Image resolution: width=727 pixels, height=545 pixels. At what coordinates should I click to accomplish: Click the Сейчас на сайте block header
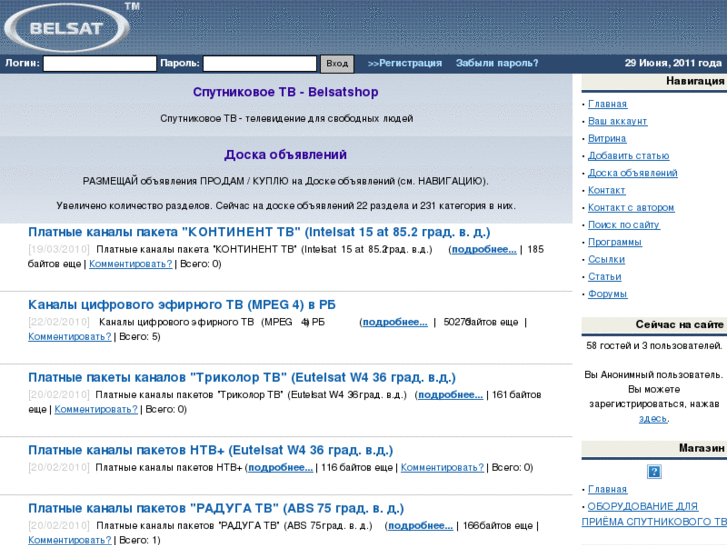(654, 325)
